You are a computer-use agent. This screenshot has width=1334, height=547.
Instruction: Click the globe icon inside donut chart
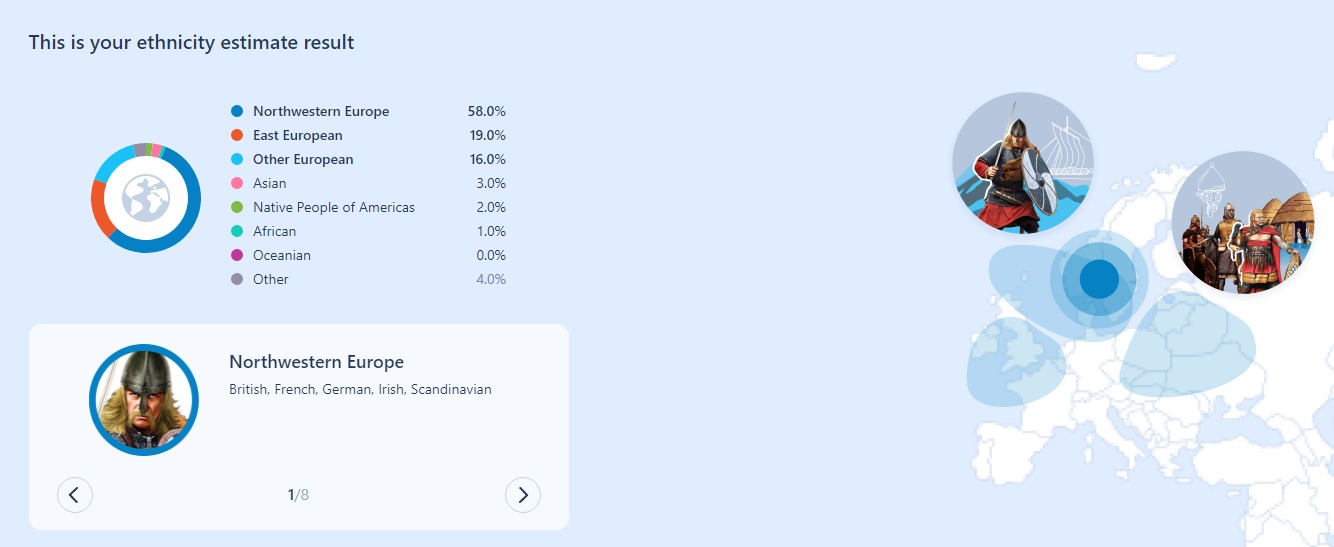point(146,198)
